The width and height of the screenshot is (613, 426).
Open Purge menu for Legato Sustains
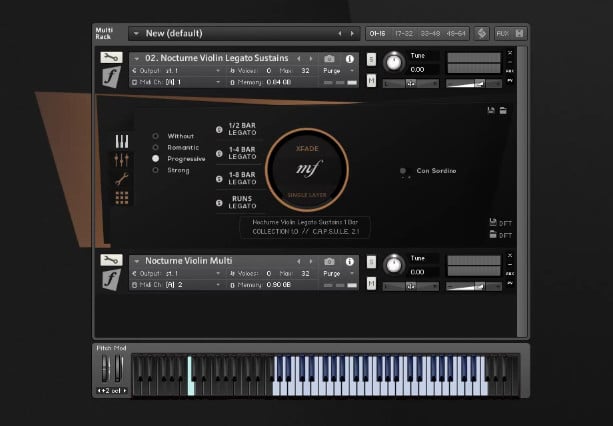pyautogui.click(x=339, y=71)
